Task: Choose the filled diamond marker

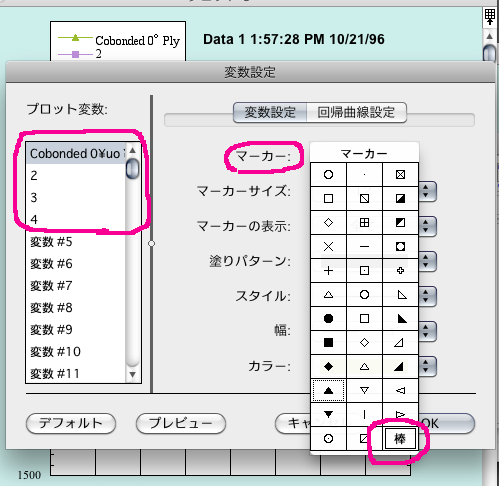Action: click(328, 367)
